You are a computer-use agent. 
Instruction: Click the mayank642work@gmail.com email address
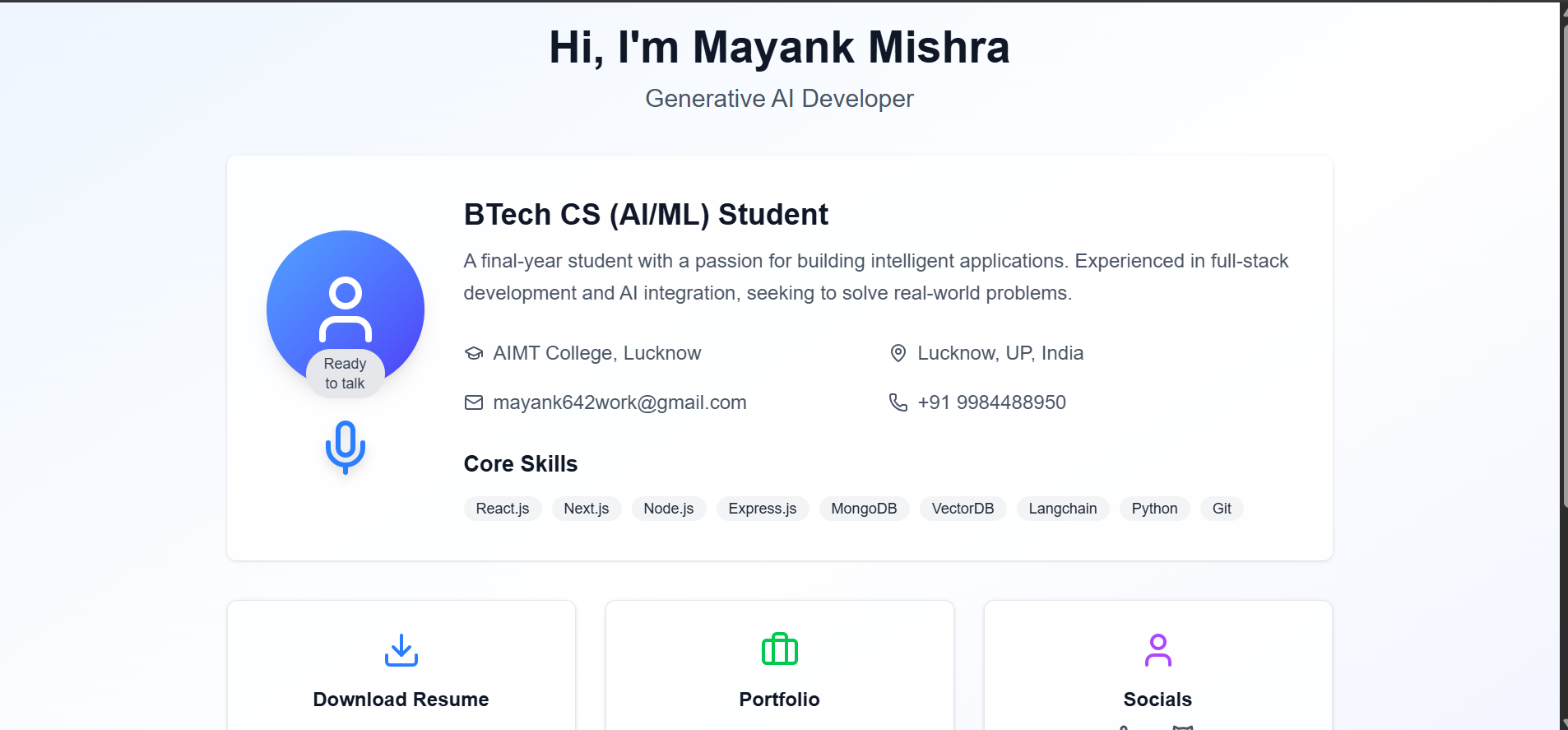pos(619,402)
